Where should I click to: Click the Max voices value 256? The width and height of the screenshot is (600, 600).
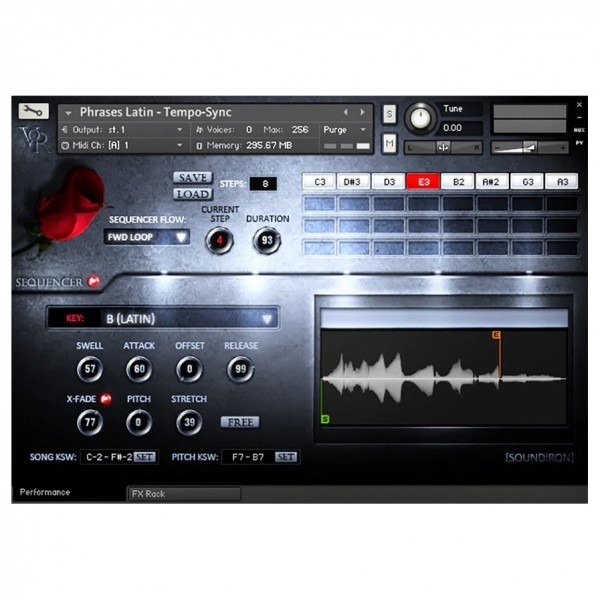(x=300, y=130)
